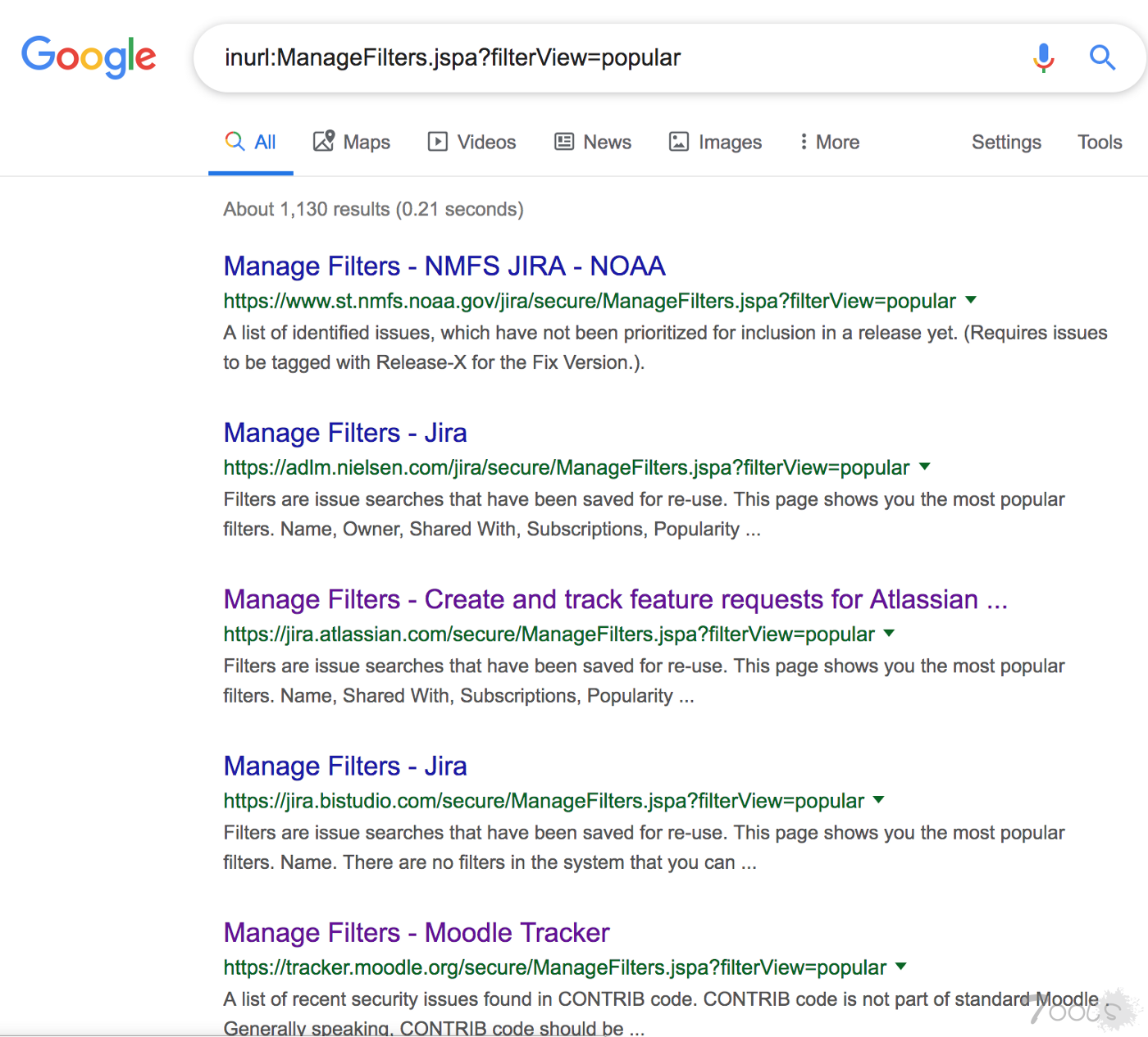Image resolution: width=1148 pixels, height=1037 pixels.
Task: Click the blue magnifying glass search icon
Action: (x=1101, y=57)
